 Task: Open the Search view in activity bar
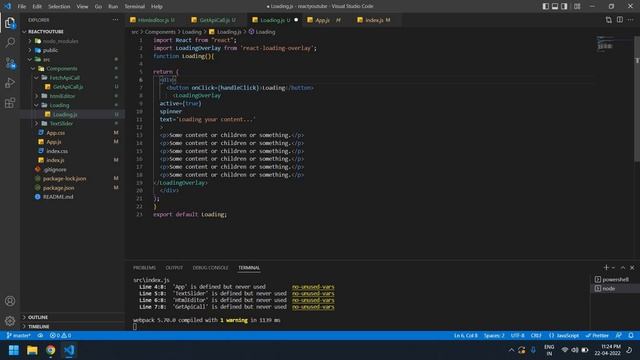10,42
